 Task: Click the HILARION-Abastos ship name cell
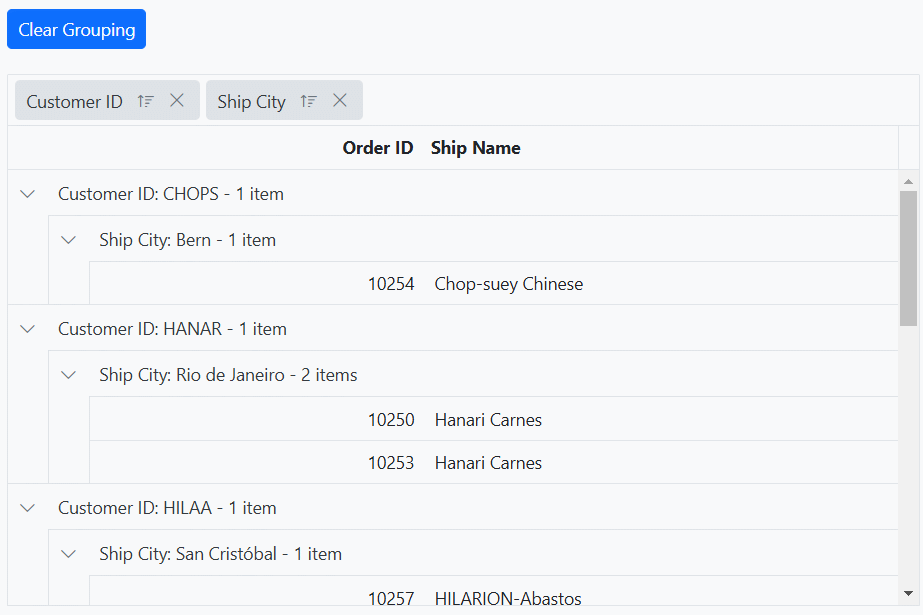508,598
